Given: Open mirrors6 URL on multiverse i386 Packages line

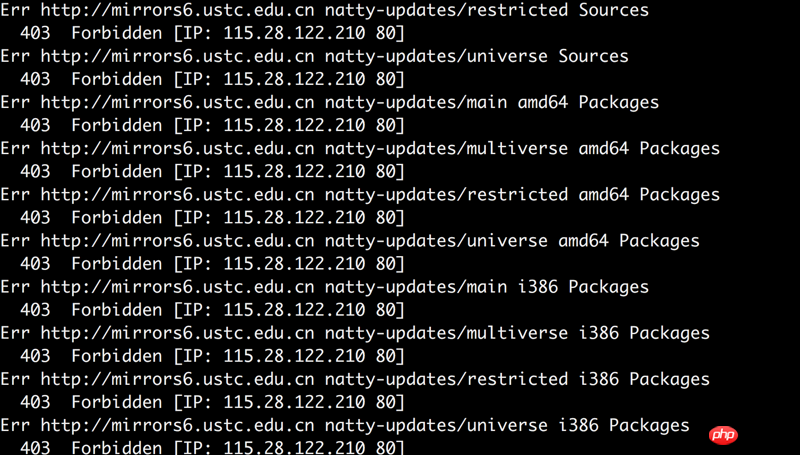Looking at the screenshot, I should point(178,333).
